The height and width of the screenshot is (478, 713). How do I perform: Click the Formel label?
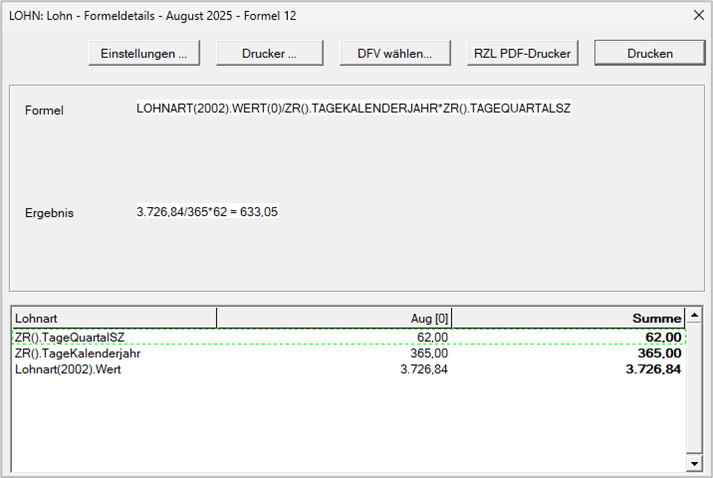[x=44, y=111]
